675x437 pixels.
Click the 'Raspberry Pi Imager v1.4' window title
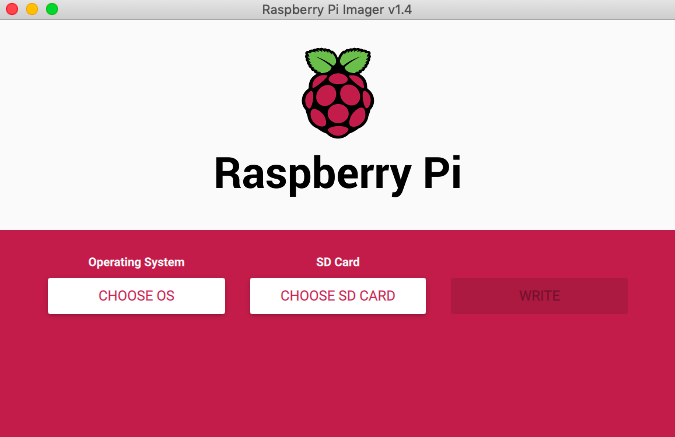pyautogui.click(x=337, y=9)
